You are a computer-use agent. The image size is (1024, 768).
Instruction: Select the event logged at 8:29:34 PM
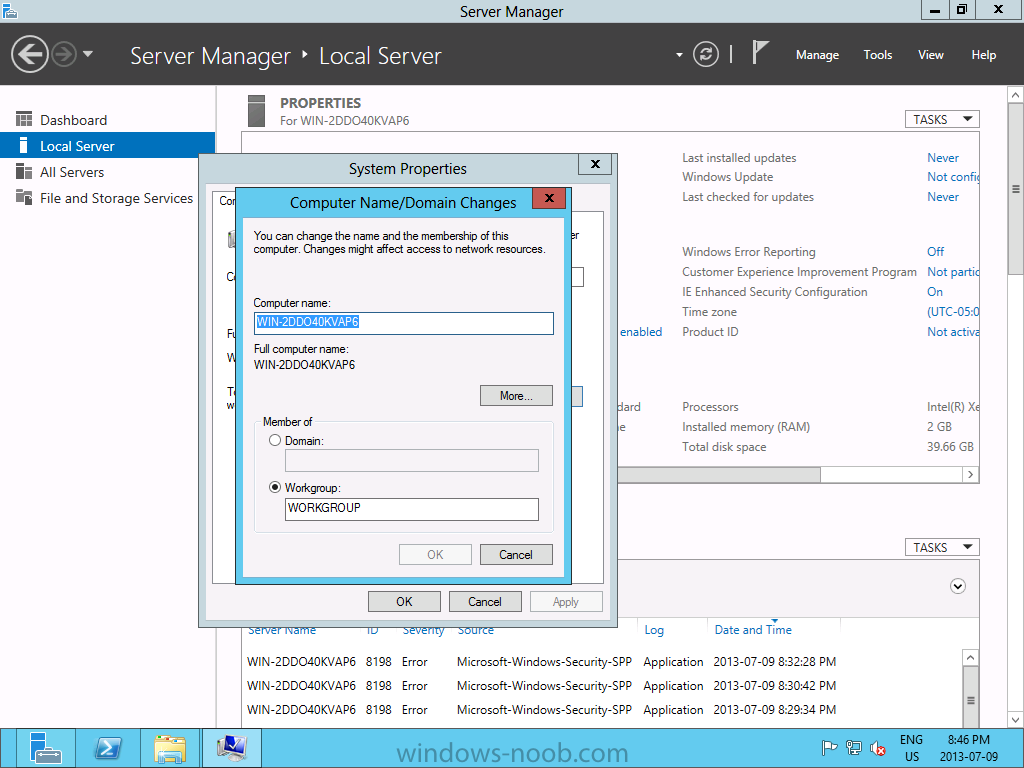tap(541, 710)
